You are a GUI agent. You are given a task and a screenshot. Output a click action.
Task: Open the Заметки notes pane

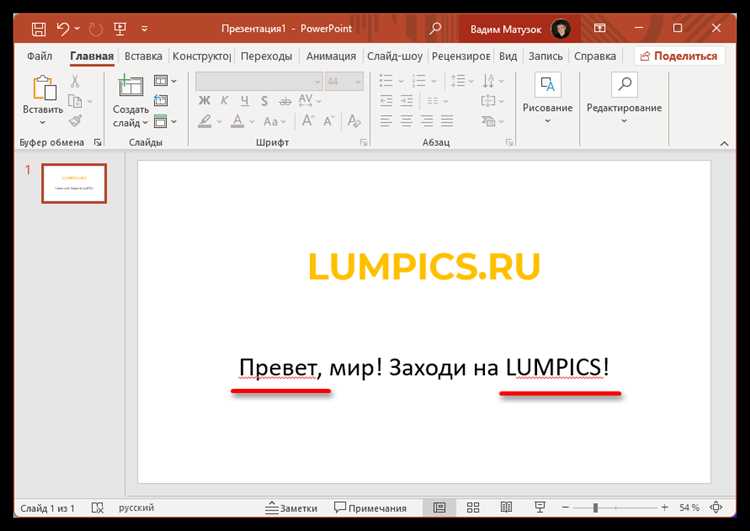click(291, 508)
